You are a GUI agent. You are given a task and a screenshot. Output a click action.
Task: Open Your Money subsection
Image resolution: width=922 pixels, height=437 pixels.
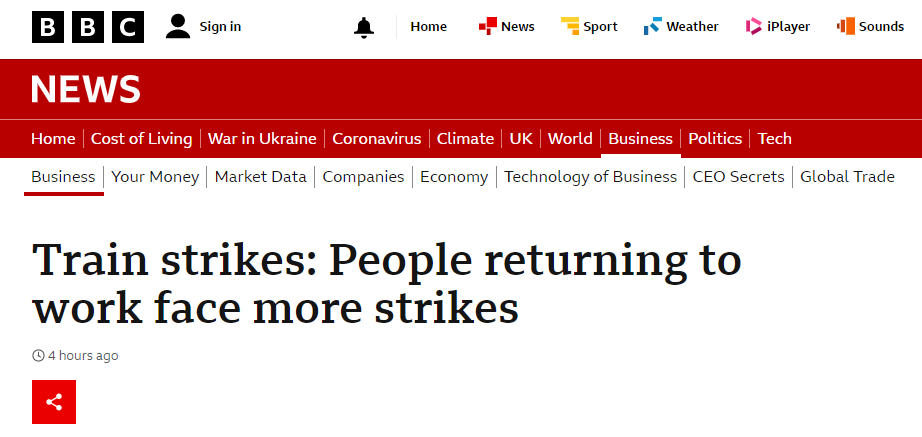pyautogui.click(x=155, y=176)
